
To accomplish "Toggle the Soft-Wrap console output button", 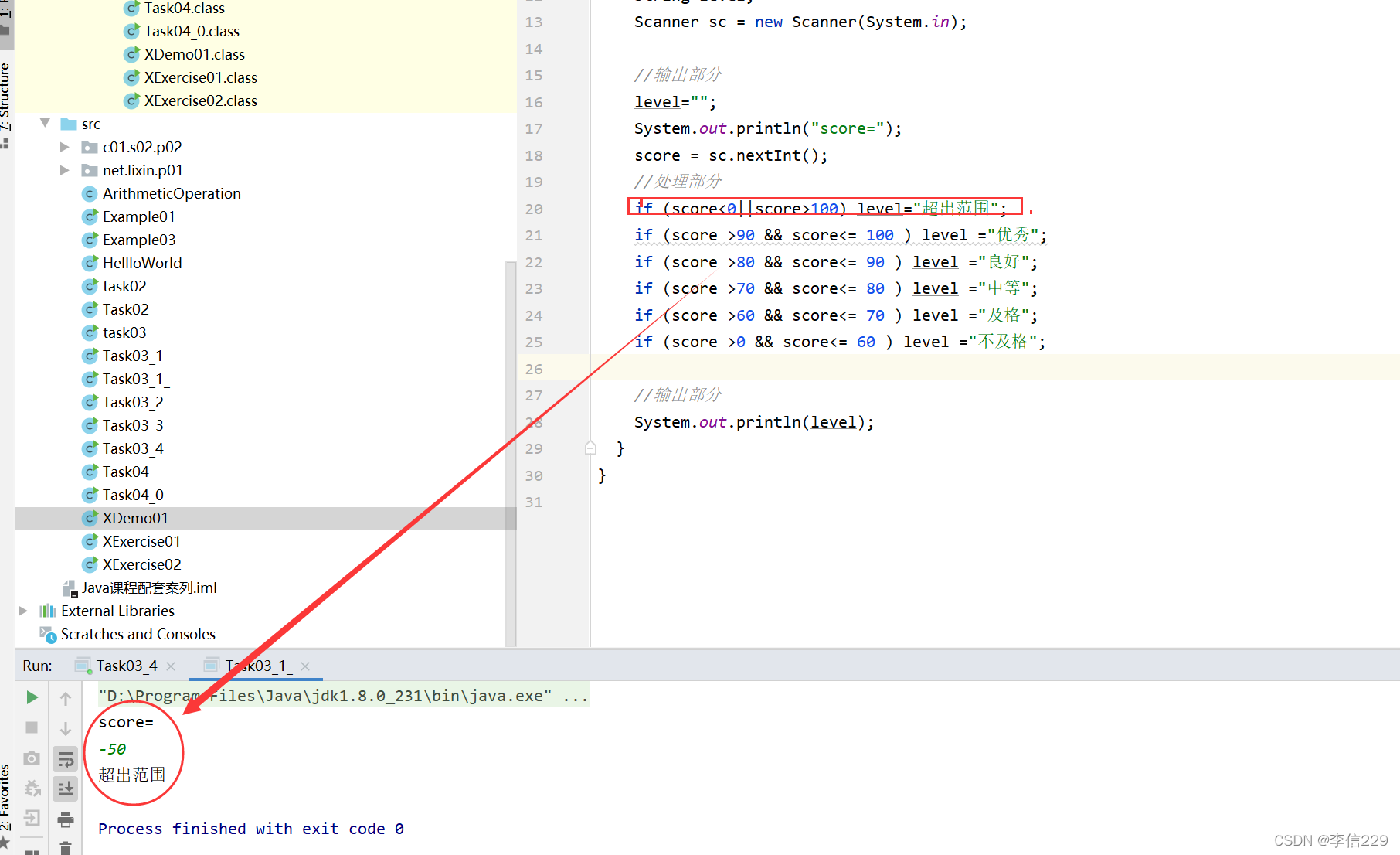I will coord(66,759).
